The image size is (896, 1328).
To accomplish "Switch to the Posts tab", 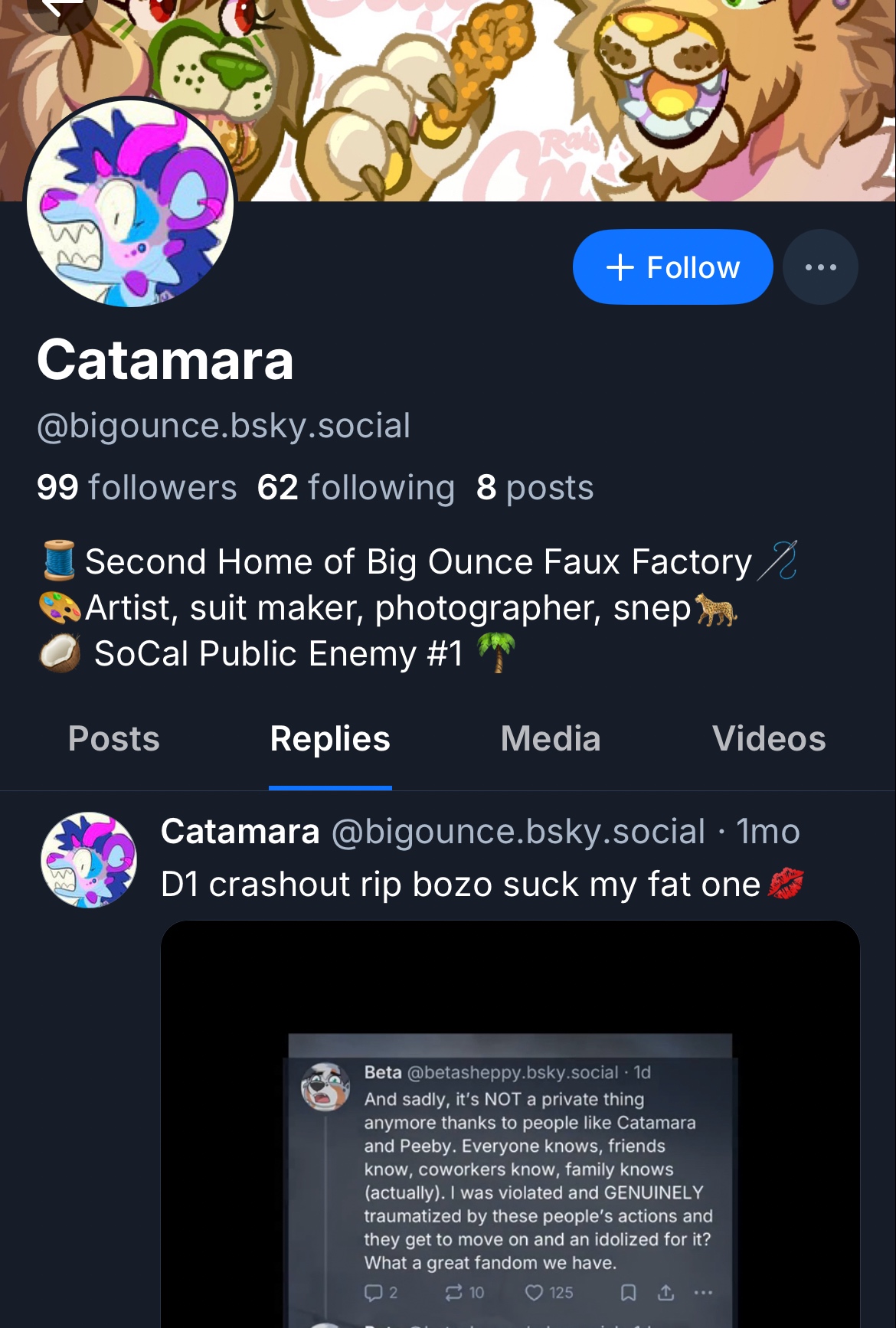I will point(114,739).
